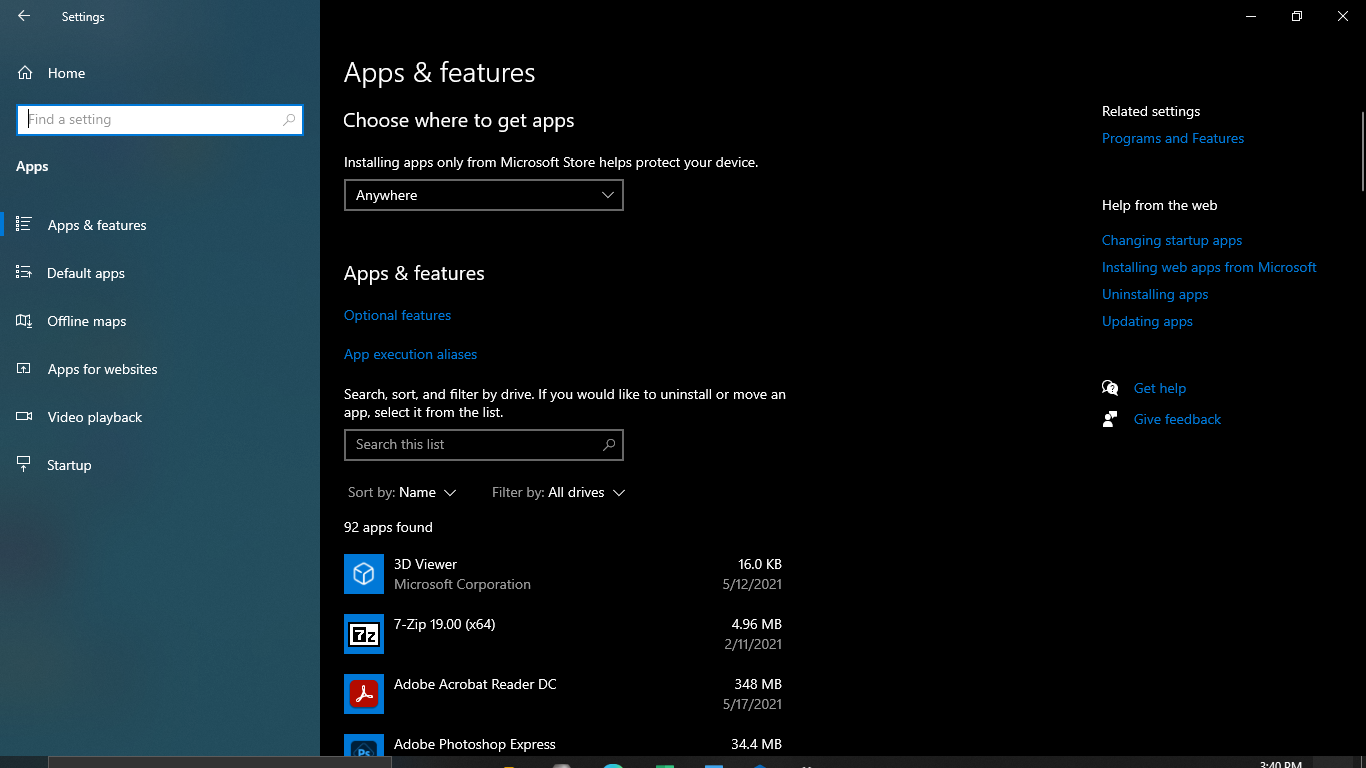This screenshot has width=1366, height=768.
Task: Open Changing startup apps help link
Action: click(1172, 240)
